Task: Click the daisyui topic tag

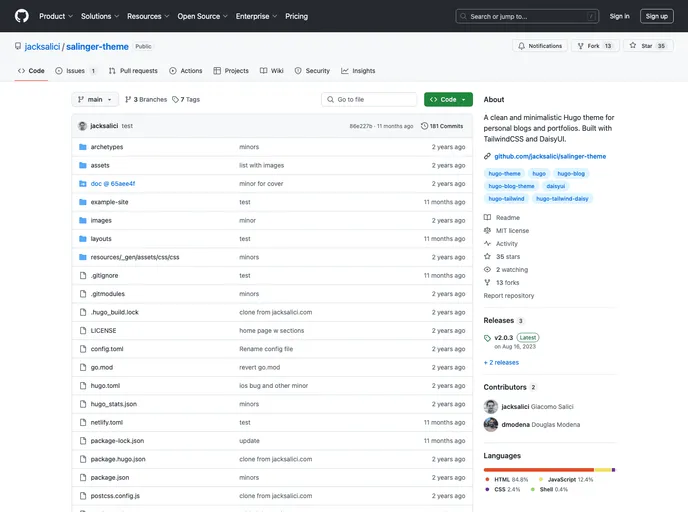Action: coord(555,186)
